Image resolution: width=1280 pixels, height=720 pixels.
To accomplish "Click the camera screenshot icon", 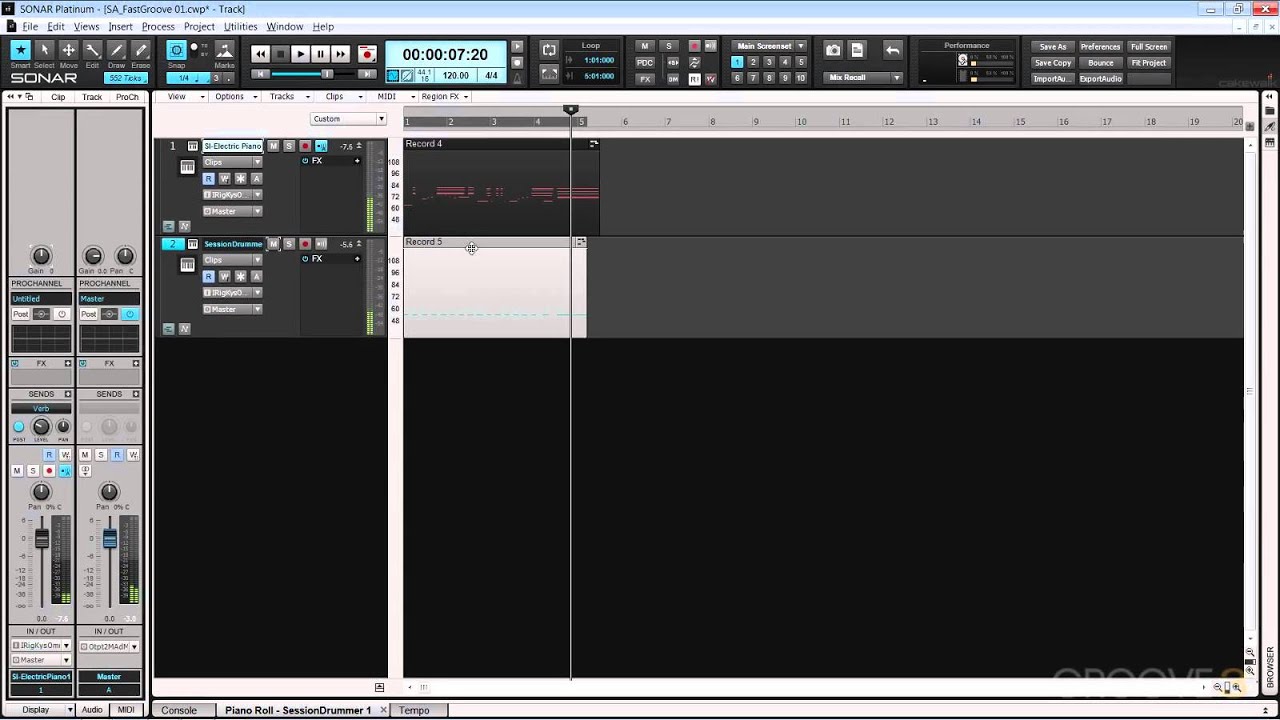I will 833,50.
